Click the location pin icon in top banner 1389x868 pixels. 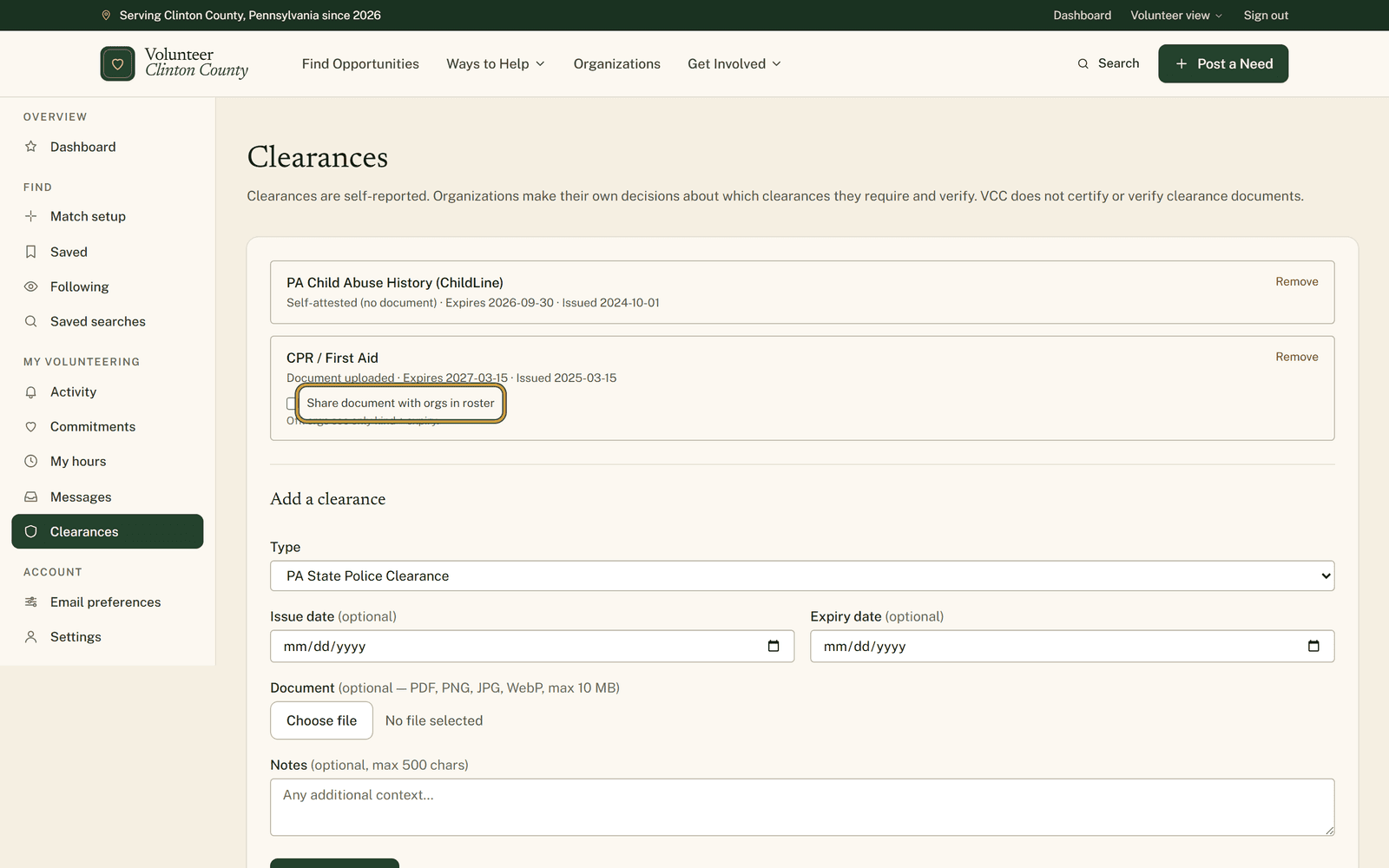coord(106,16)
